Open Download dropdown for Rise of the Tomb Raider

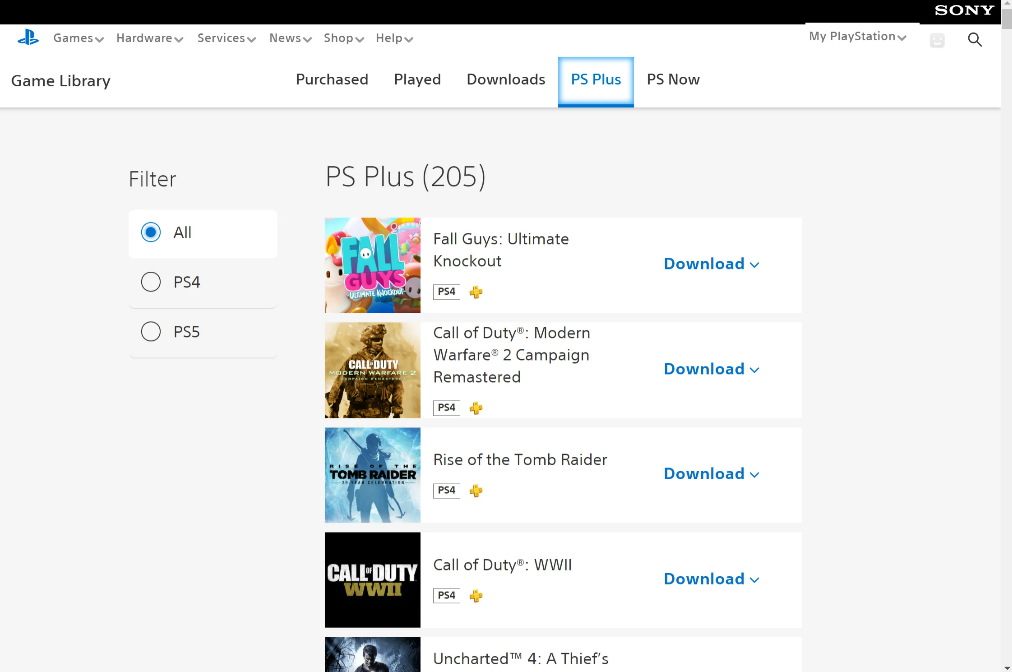[711, 474]
